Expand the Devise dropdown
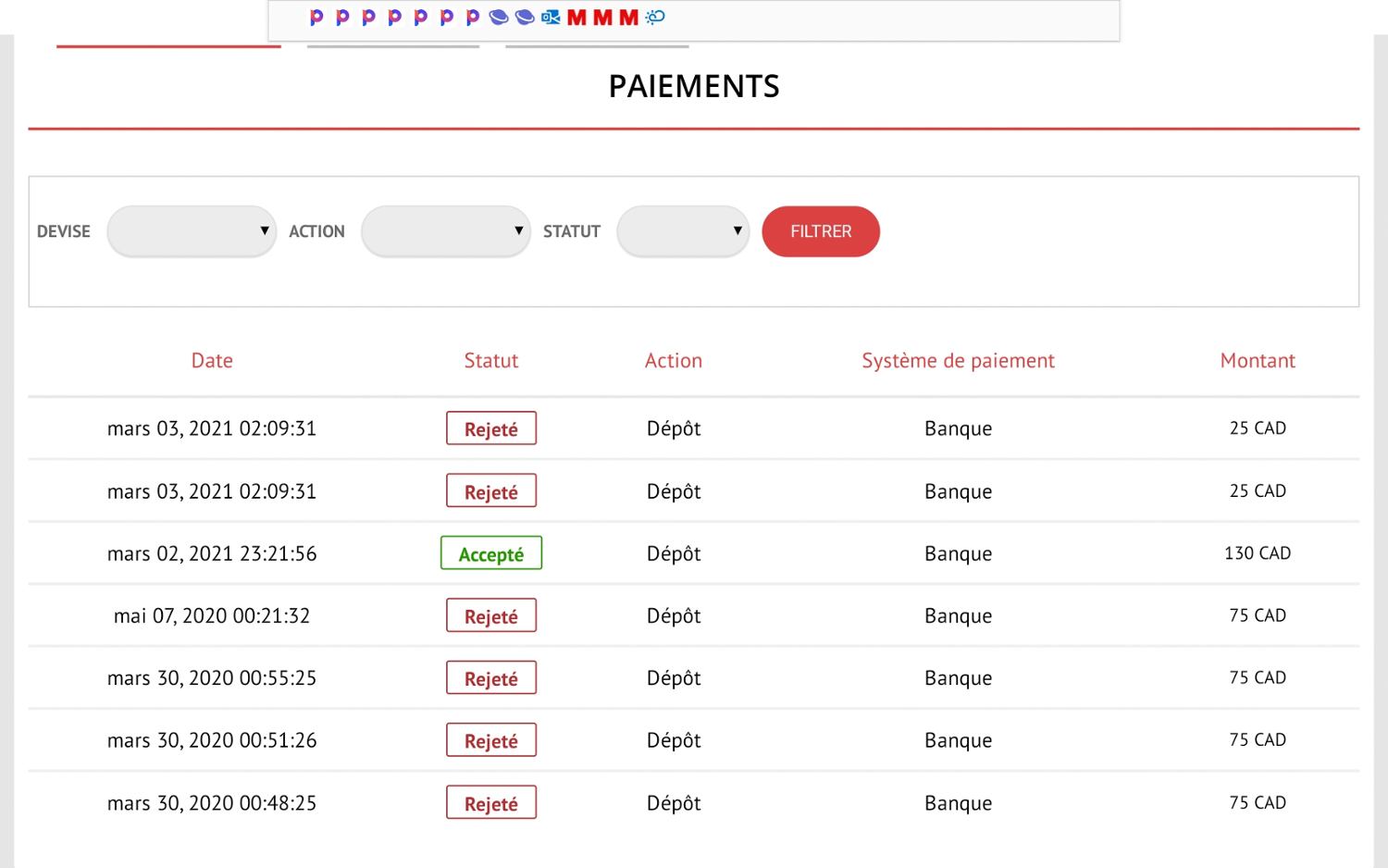1388x868 pixels. point(192,231)
